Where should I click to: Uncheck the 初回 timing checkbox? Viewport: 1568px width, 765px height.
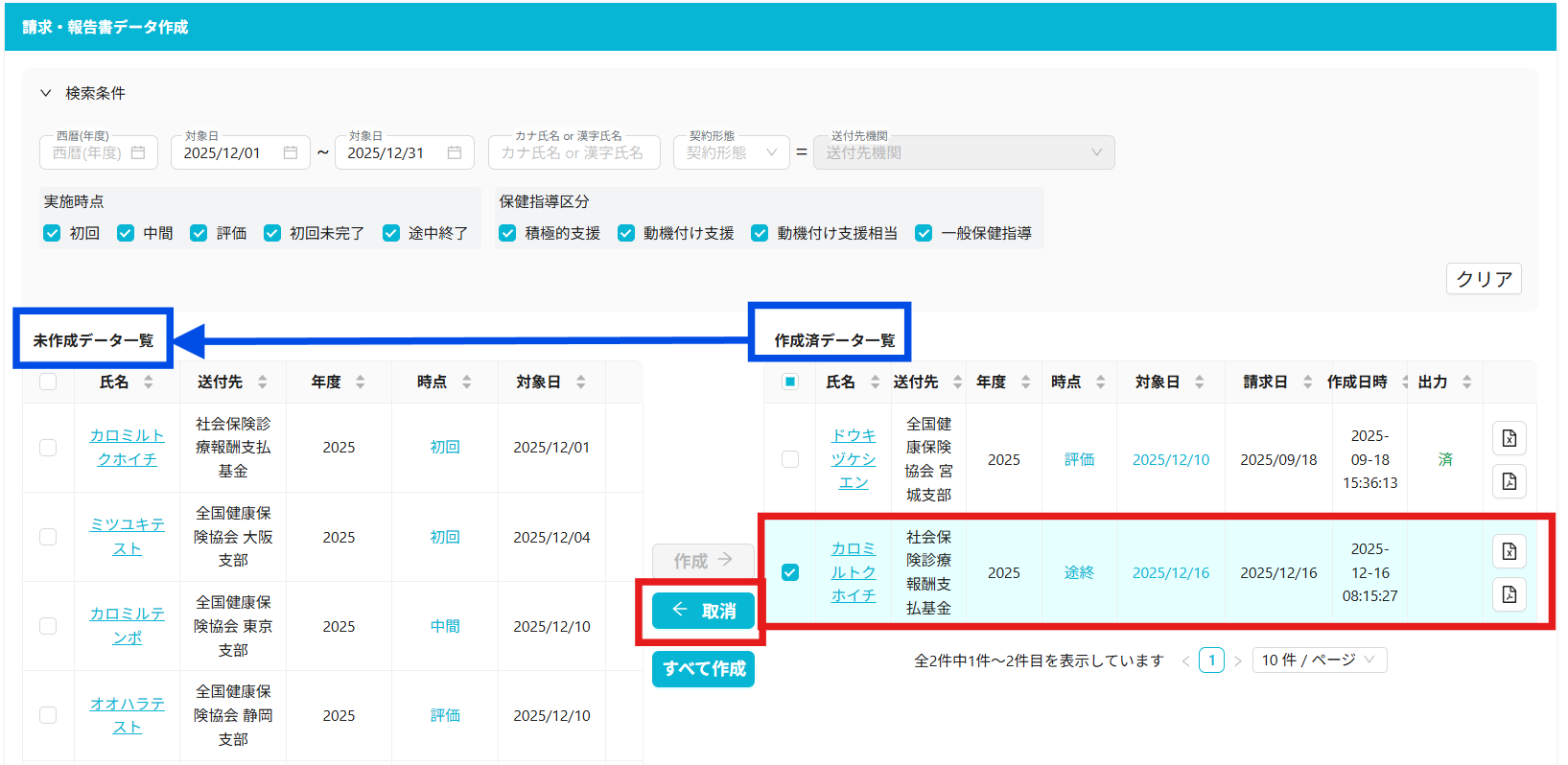[x=53, y=233]
